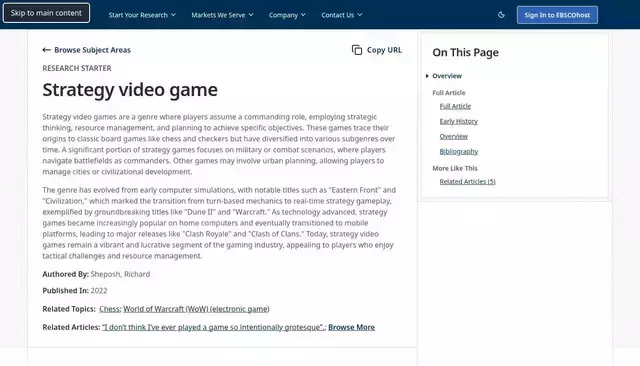Click Skip to main content button
The image size is (640, 366).
(46, 13)
